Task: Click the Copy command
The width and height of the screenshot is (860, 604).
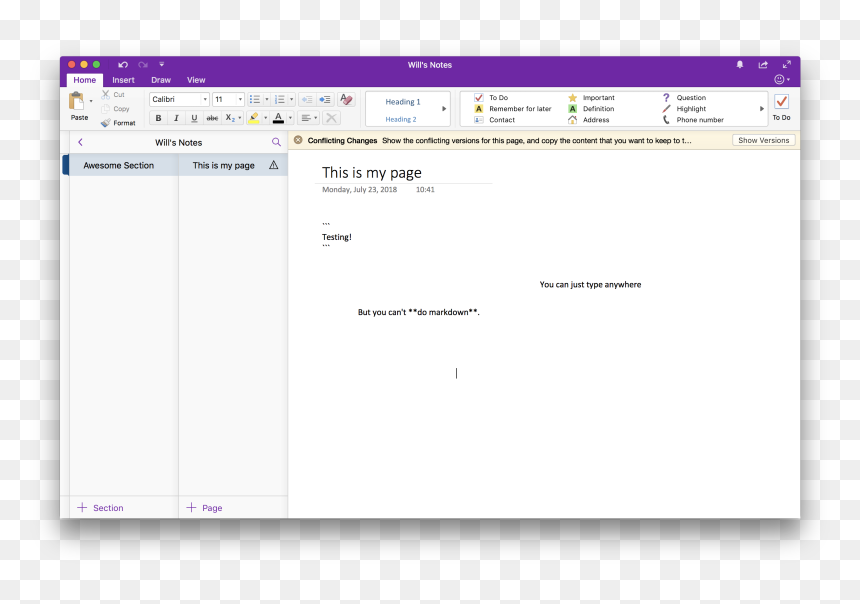Action: [x=116, y=109]
